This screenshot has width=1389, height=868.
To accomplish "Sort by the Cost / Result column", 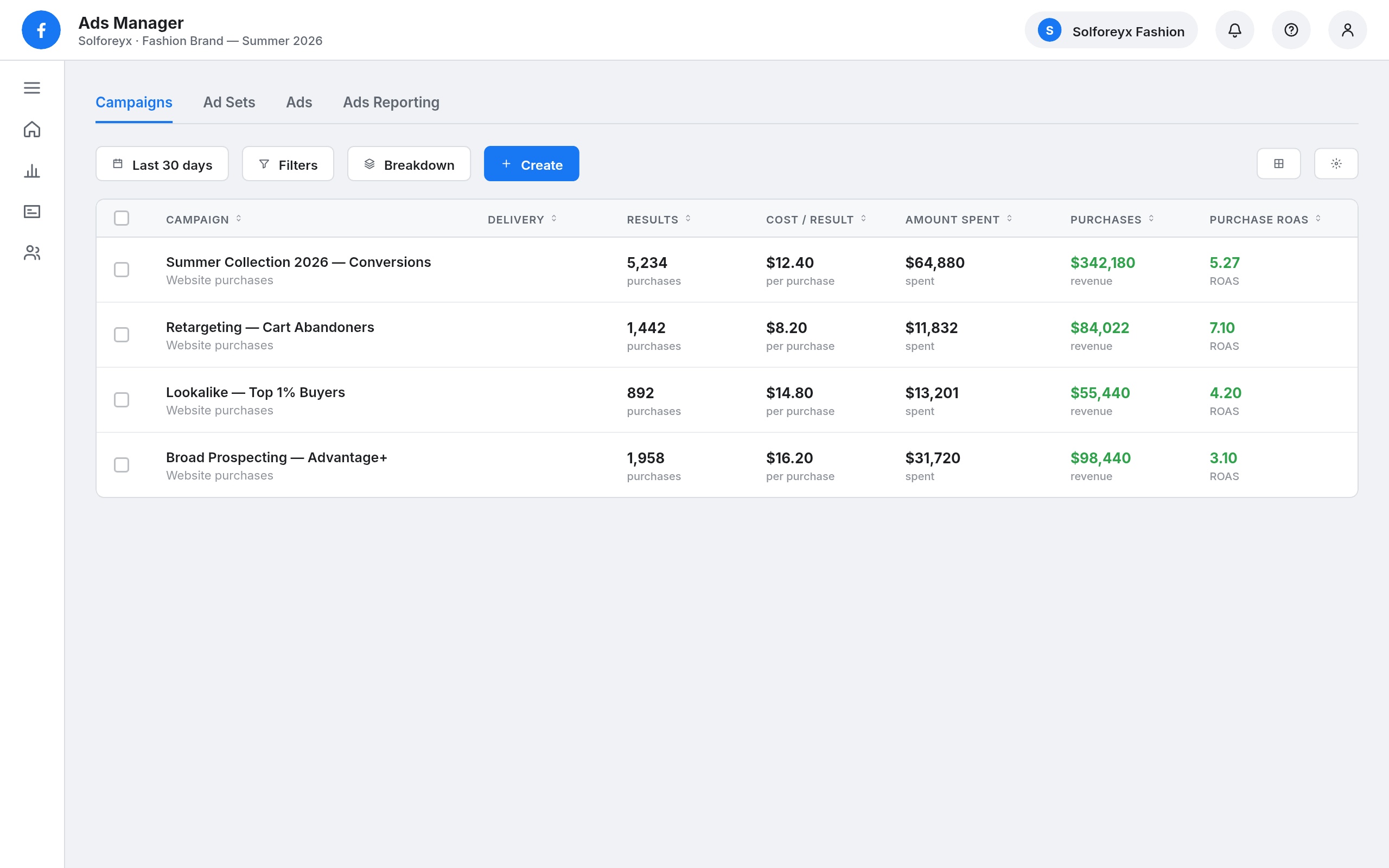I will point(816,219).
